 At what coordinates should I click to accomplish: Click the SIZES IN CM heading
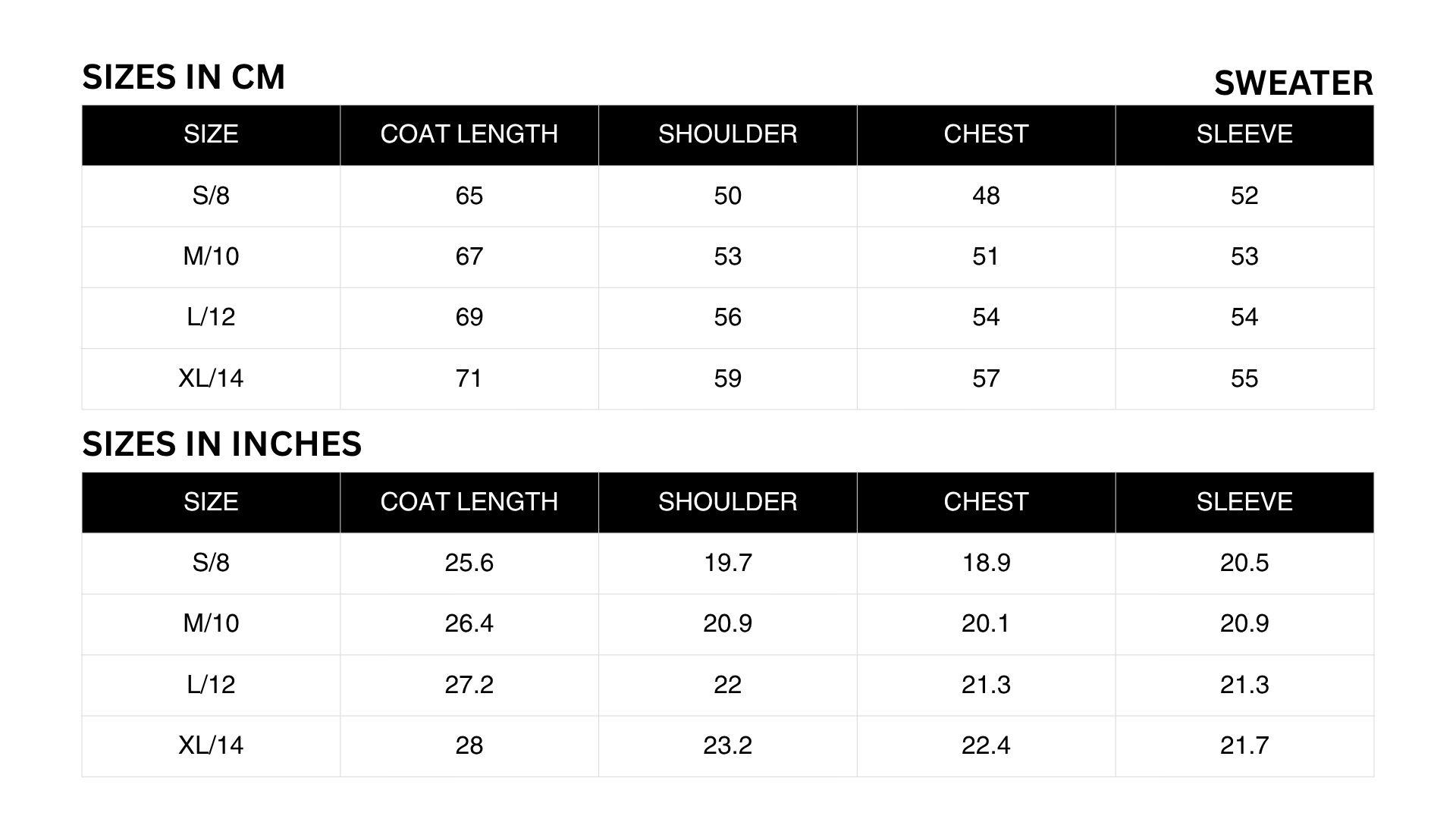[x=184, y=77]
